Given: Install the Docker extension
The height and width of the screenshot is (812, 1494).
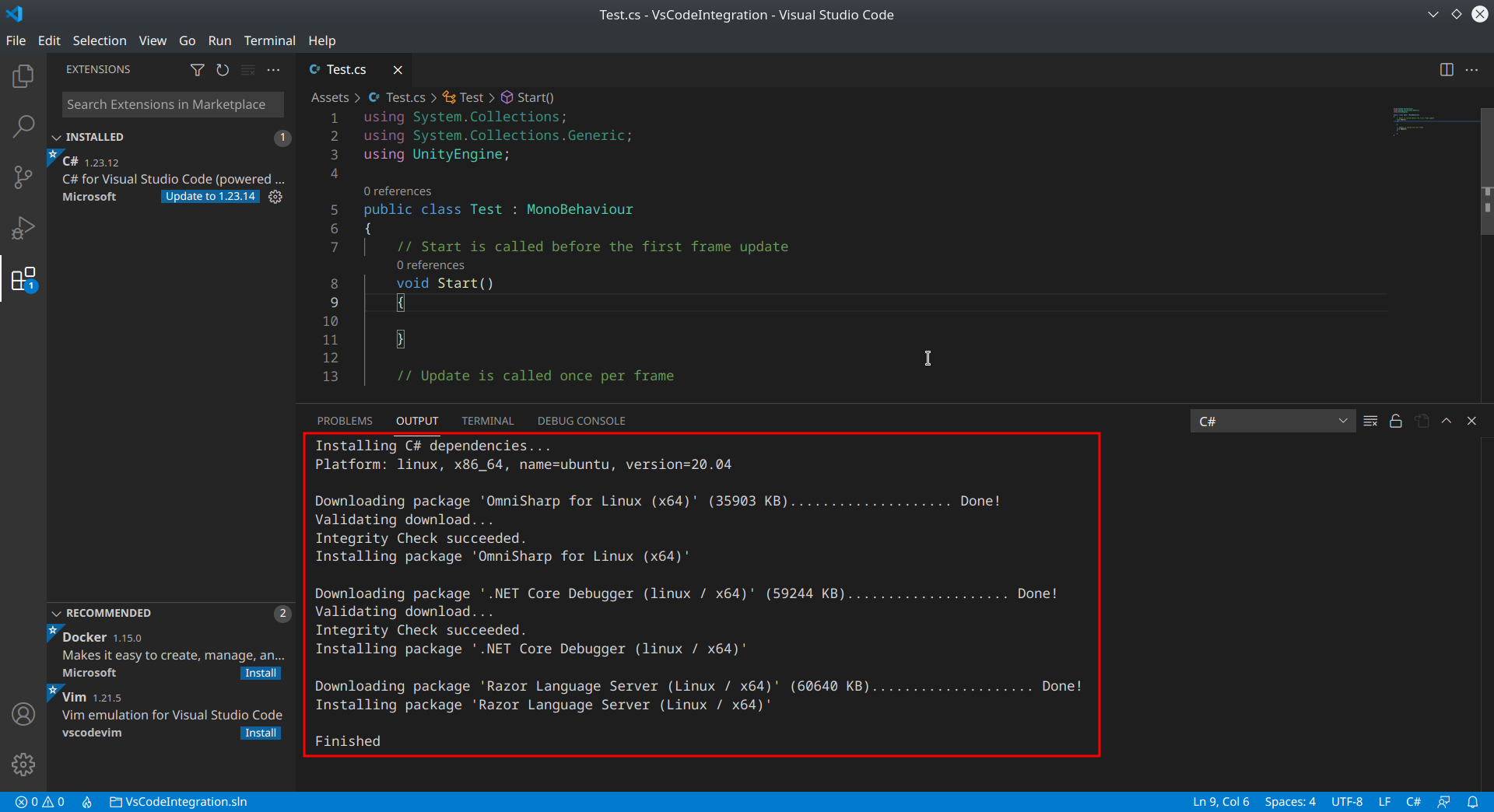Looking at the screenshot, I should (260, 672).
